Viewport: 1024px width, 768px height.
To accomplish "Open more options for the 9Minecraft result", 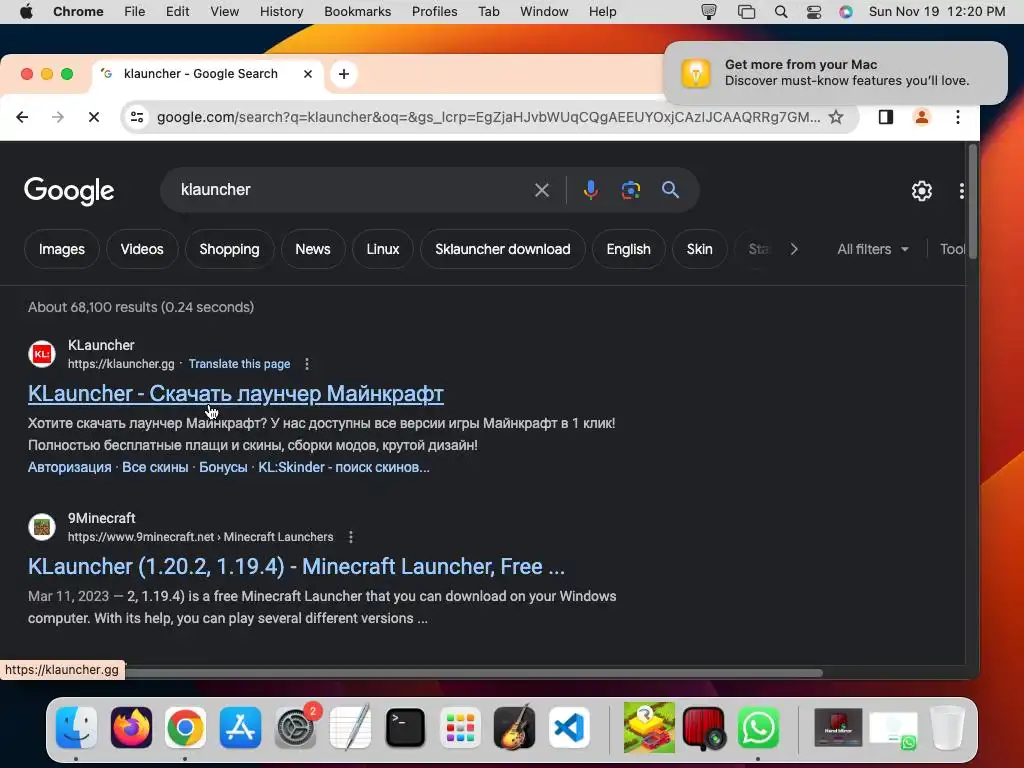I will 351,537.
